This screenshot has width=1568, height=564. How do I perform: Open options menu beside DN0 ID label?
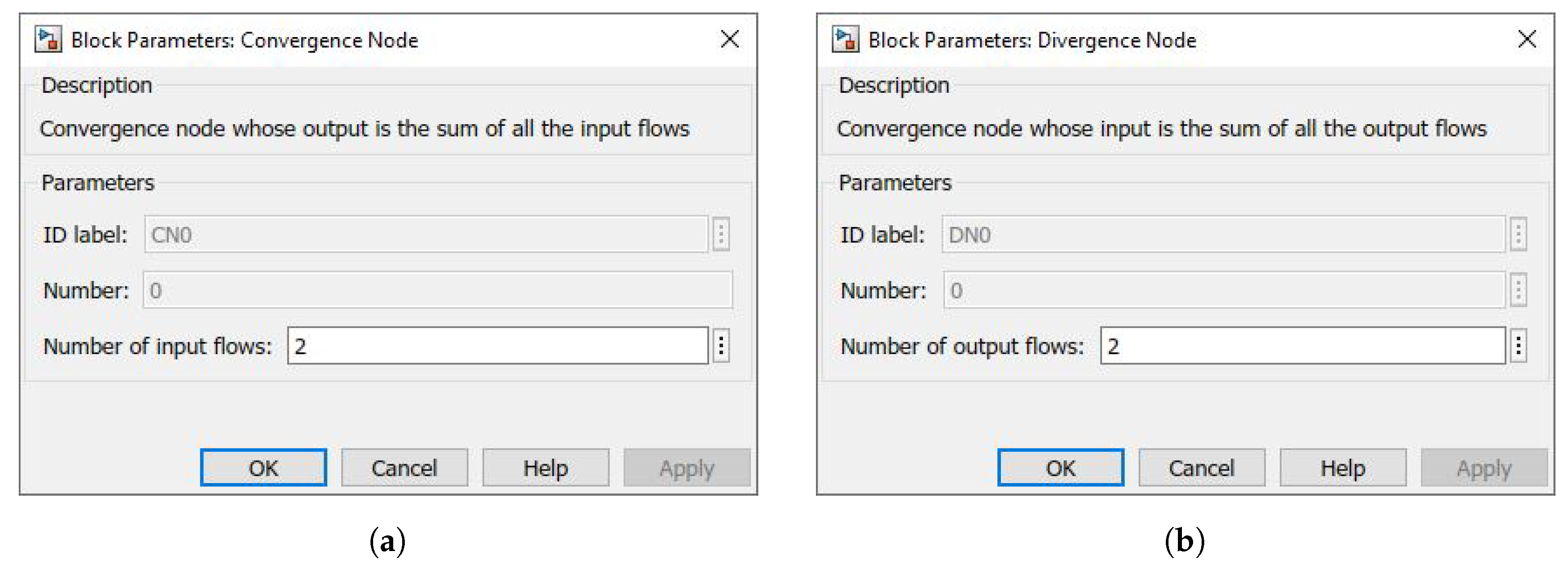pos(1519,234)
